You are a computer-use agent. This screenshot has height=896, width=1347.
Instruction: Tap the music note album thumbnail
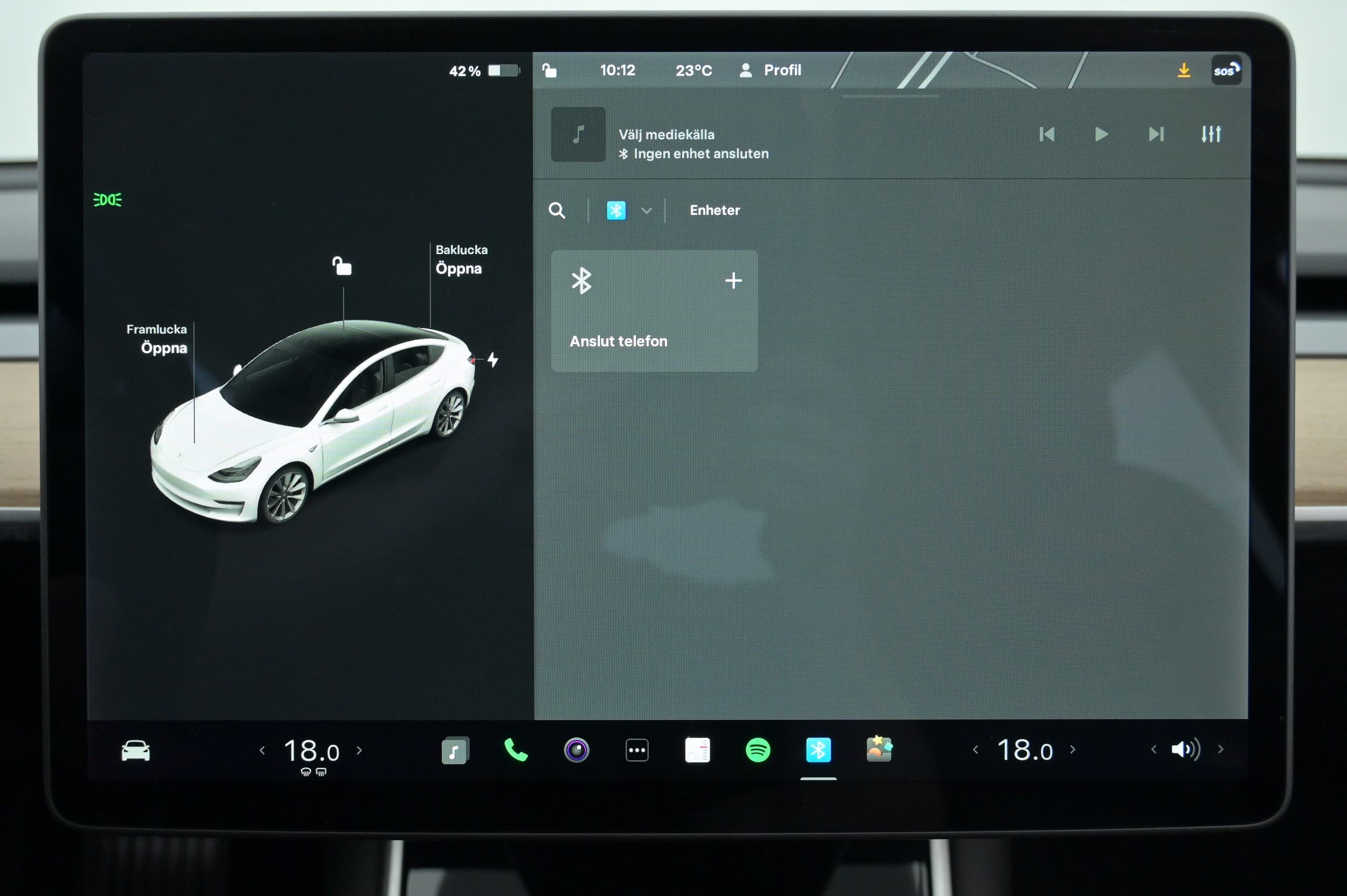pyautogui.click(x=578, y=134)
